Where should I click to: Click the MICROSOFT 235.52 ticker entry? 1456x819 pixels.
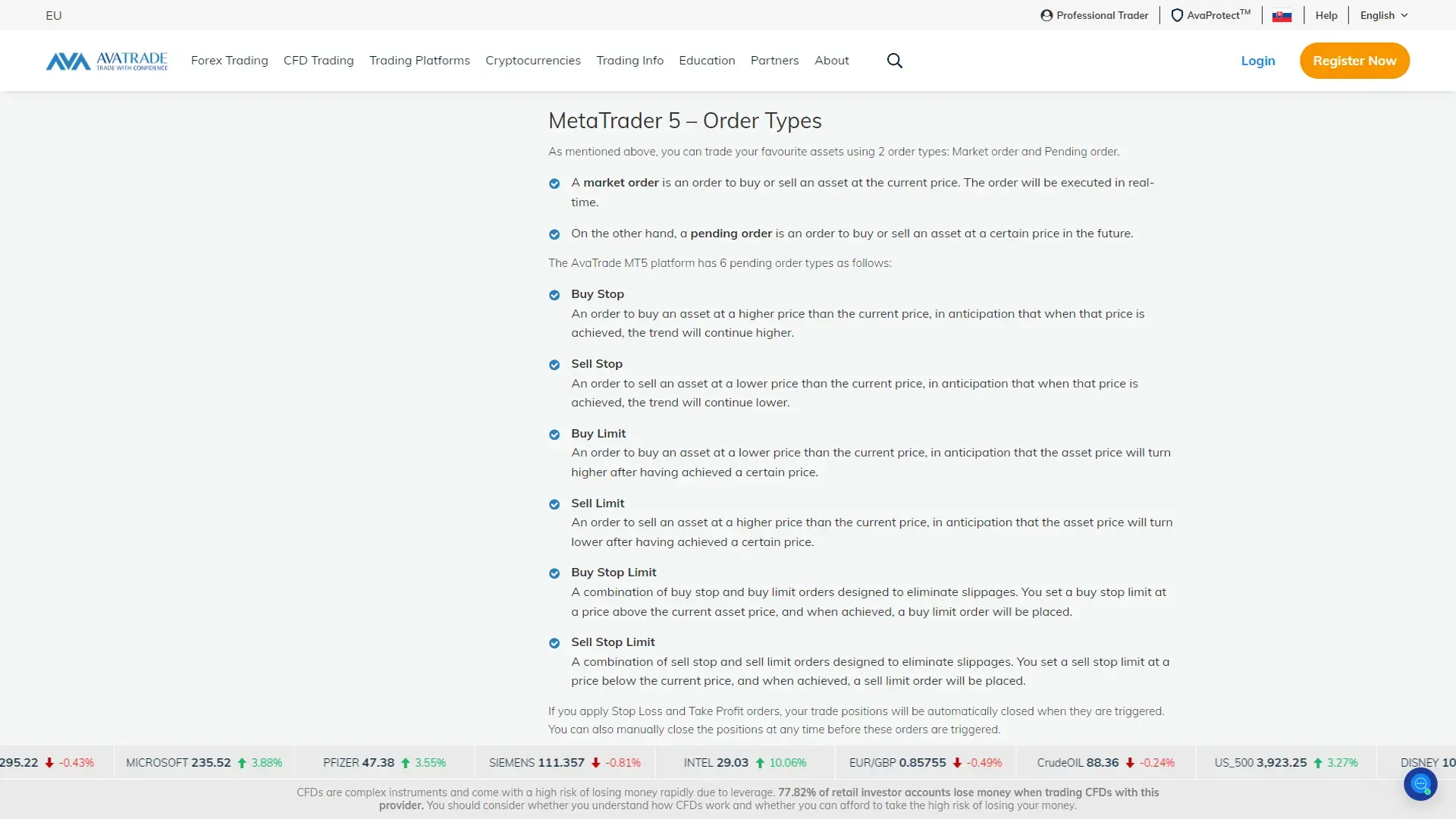204,763
